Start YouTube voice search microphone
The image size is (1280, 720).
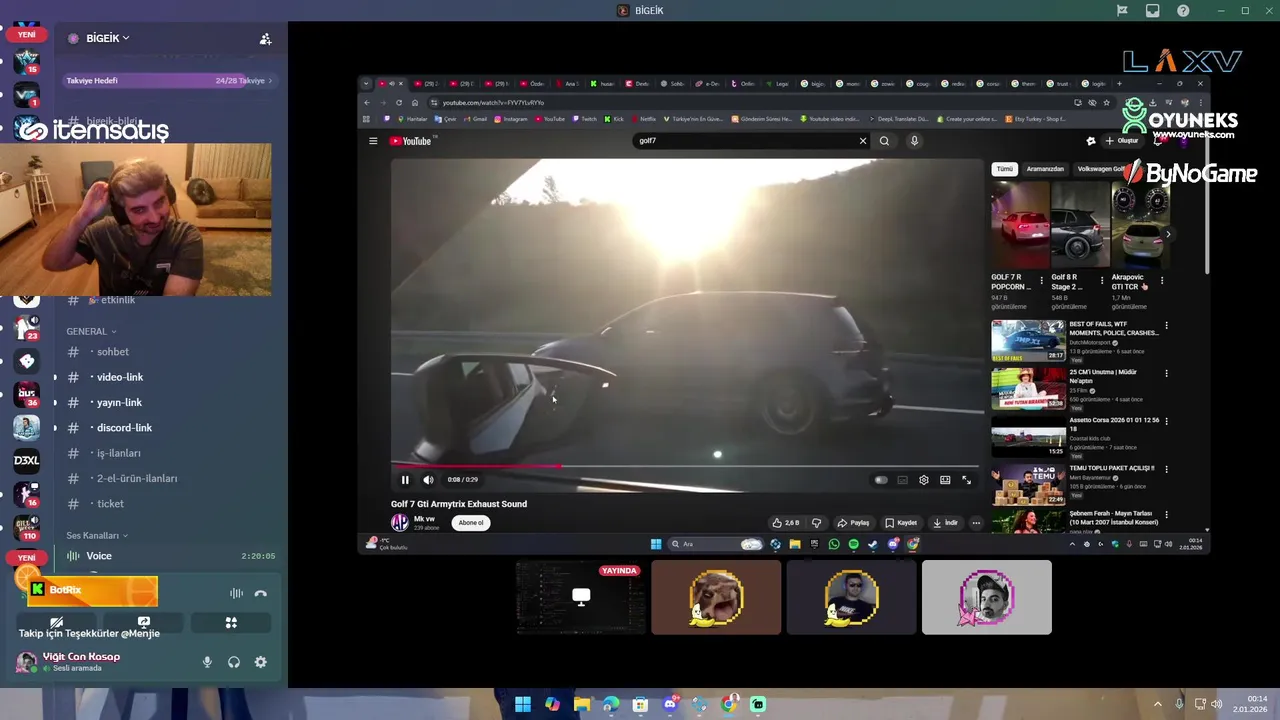click(914, 141)
